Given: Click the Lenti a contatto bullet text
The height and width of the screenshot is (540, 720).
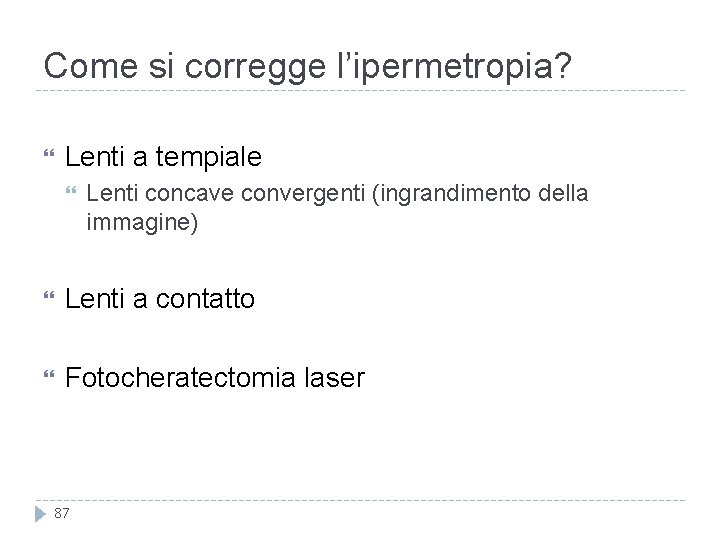Looking at the screenshot, I should (x=159, y=298).
